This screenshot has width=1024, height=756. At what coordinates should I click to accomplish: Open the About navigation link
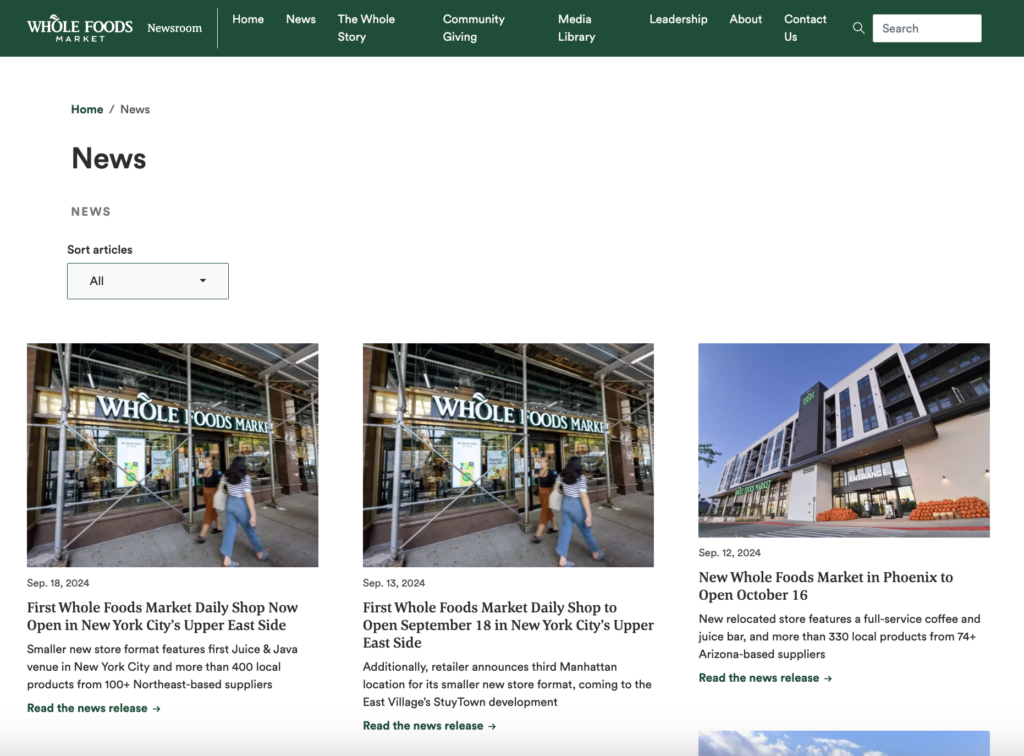745,20
